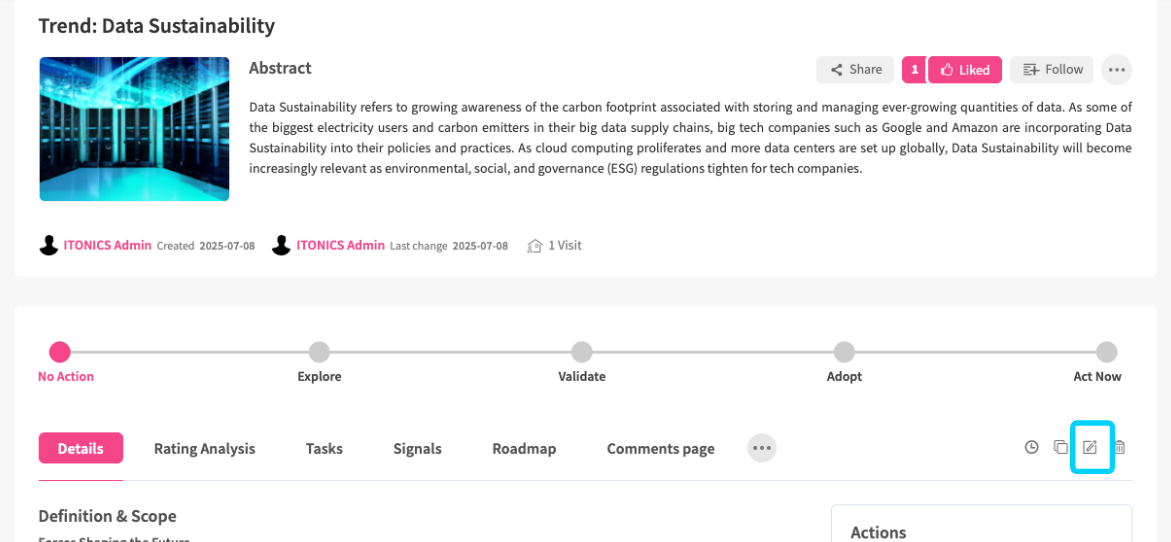Open the ITONICS Admin creator profile link

107,245
